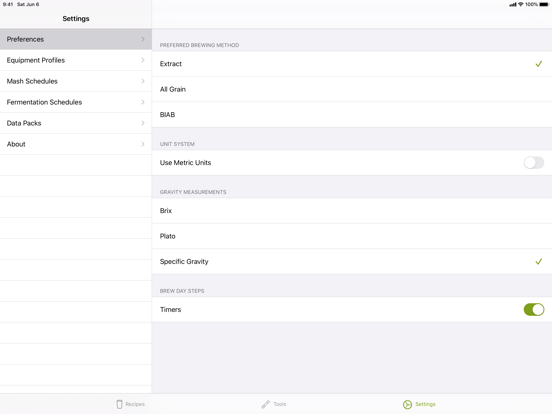Expand About row chevron
This screenshot has height=414, width=552.
click(x=143, y=144)
